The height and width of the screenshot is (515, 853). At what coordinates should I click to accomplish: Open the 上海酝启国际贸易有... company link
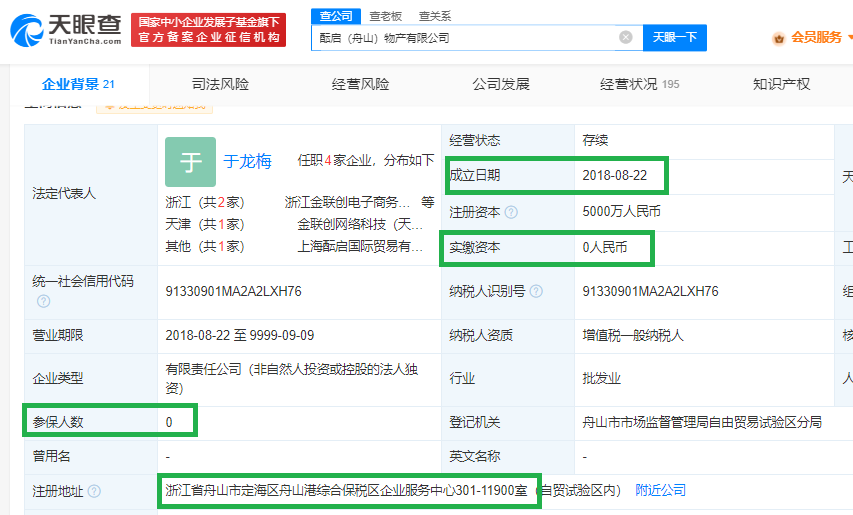click(360, 246)
